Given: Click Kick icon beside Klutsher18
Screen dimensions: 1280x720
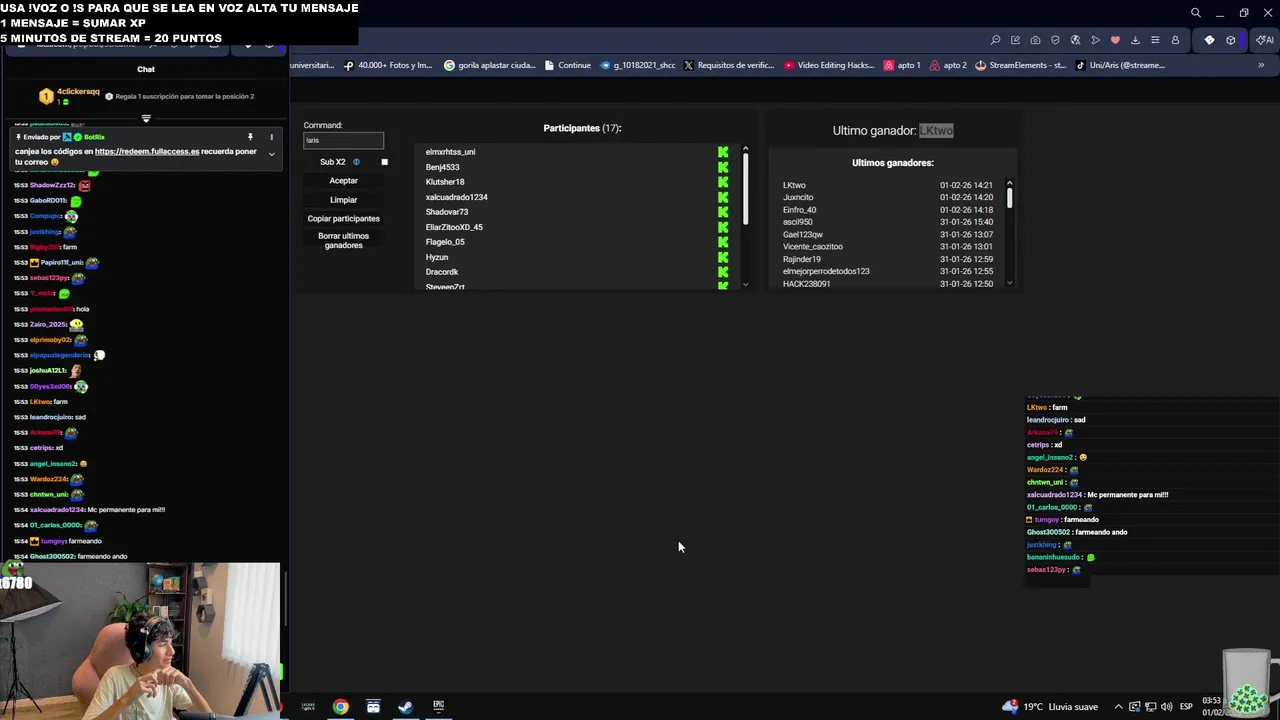Looking at the screenshot, I should 723,182.
